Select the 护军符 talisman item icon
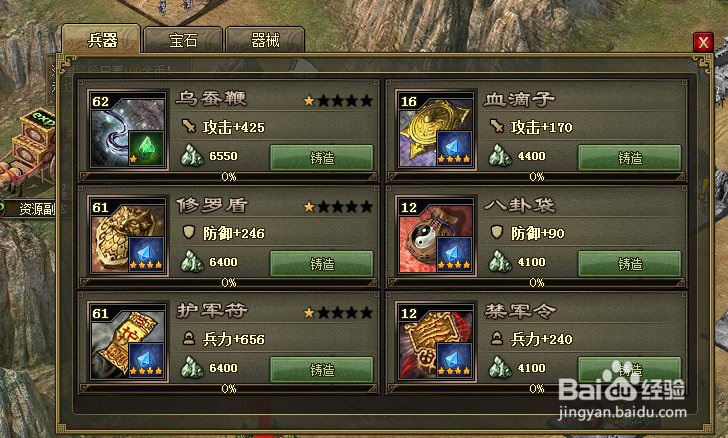The height and width of the screenshot is (438, 728). coord(128,342)
